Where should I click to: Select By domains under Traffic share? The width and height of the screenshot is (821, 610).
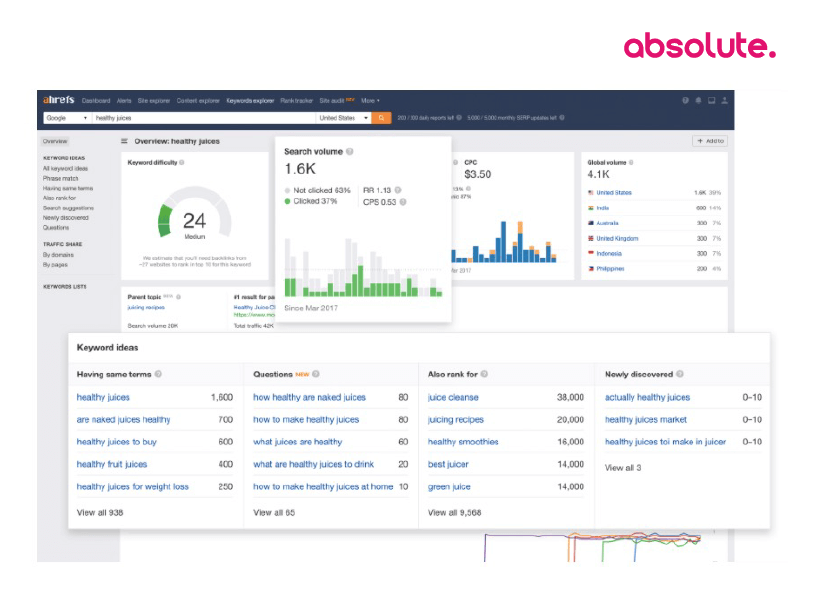(x=58, y=255)
